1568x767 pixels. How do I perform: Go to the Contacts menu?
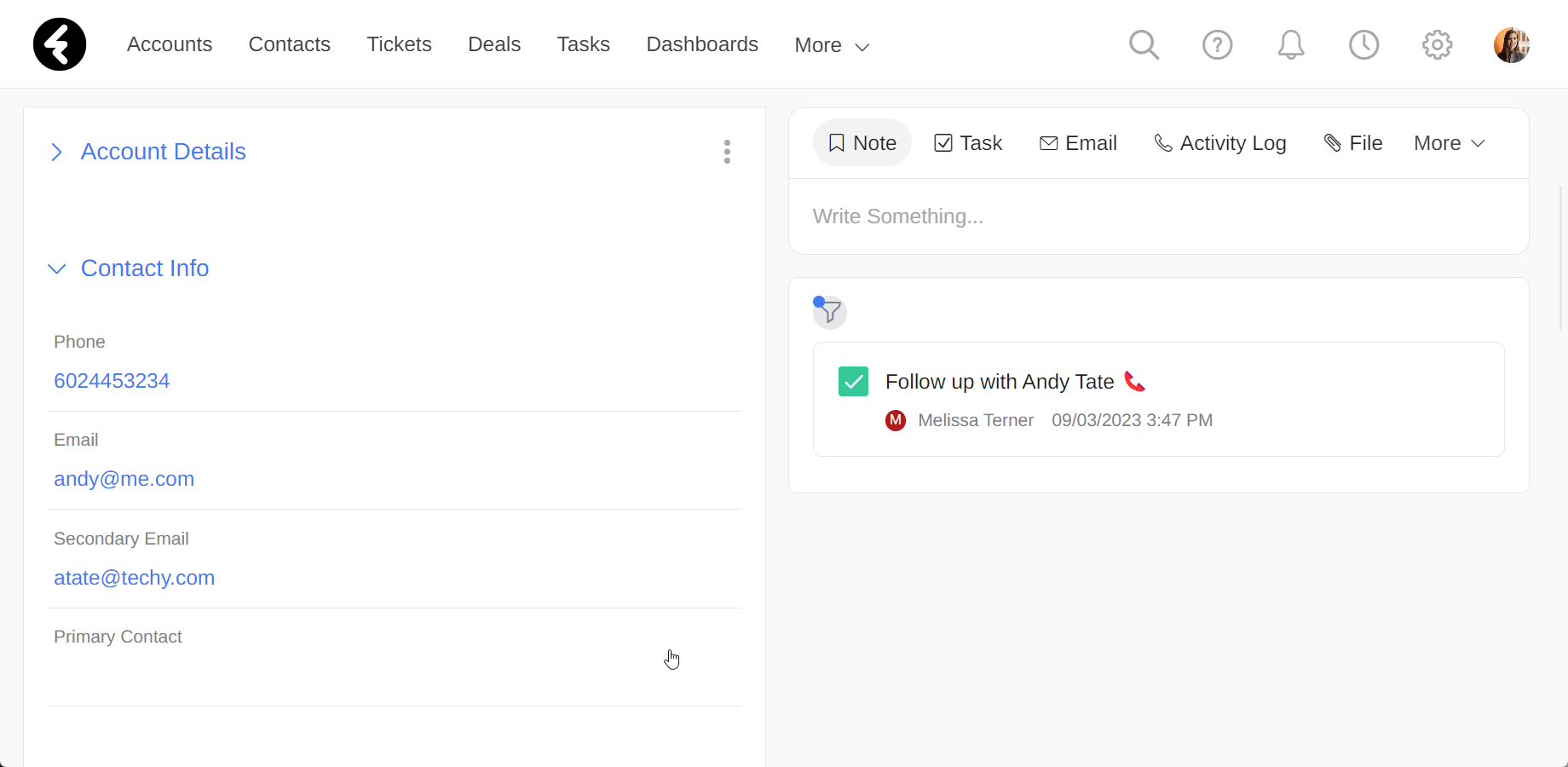[290, 44]
